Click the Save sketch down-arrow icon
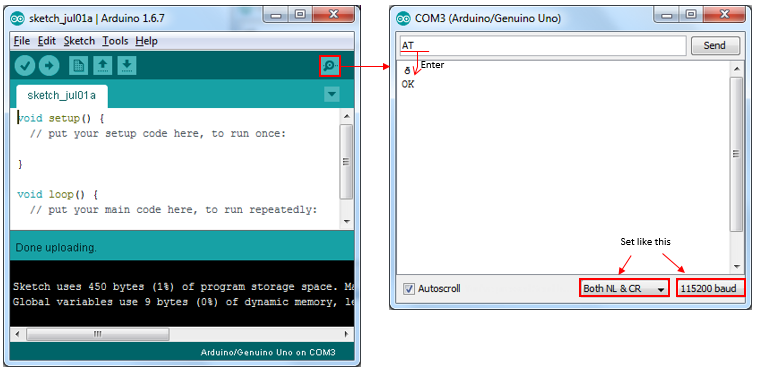 (x=126, y=66)
